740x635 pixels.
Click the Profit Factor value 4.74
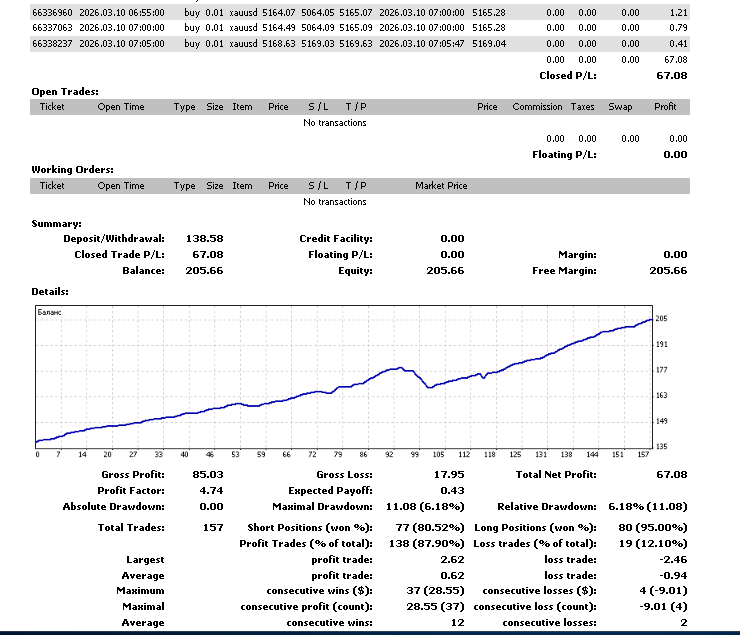pyautogui.click(x=210, y=491)
